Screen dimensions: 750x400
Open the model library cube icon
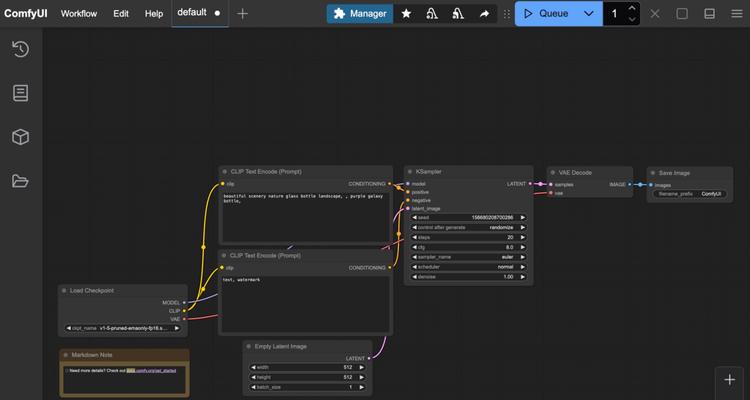coord(21,137)
